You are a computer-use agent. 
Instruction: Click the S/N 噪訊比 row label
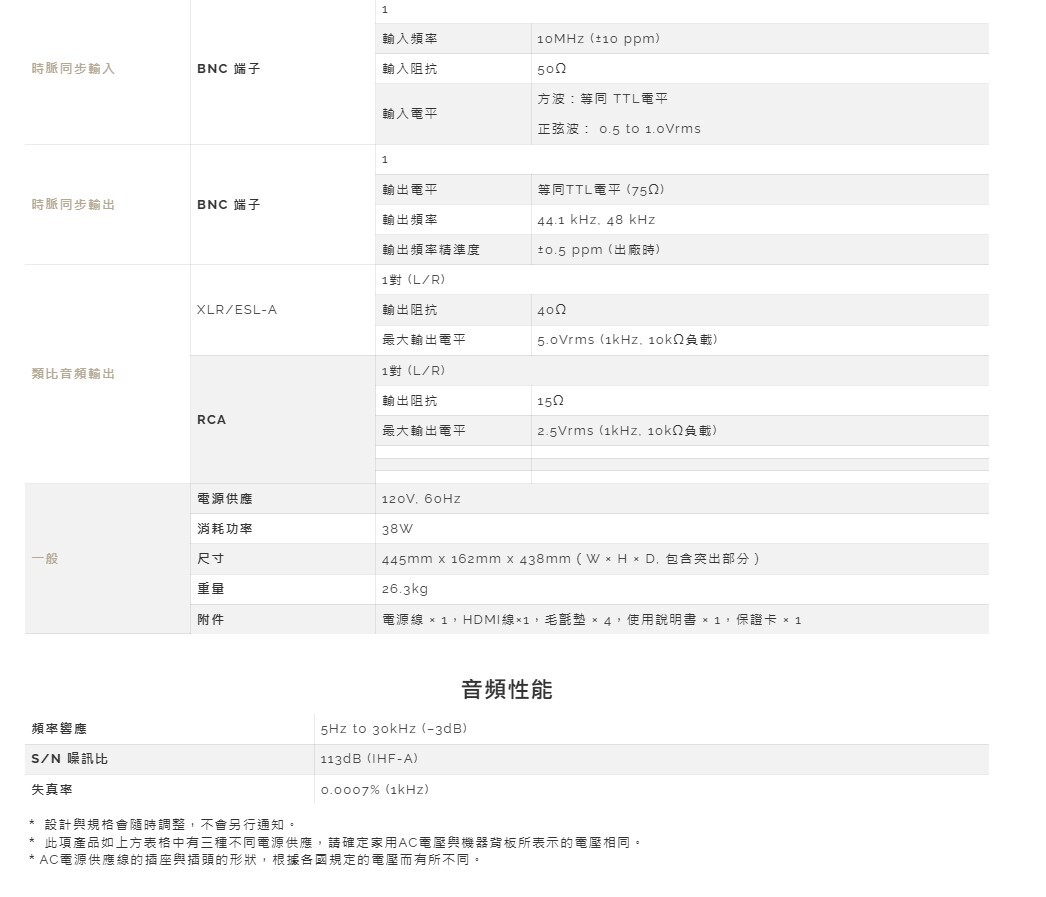(x=69, y=759)
